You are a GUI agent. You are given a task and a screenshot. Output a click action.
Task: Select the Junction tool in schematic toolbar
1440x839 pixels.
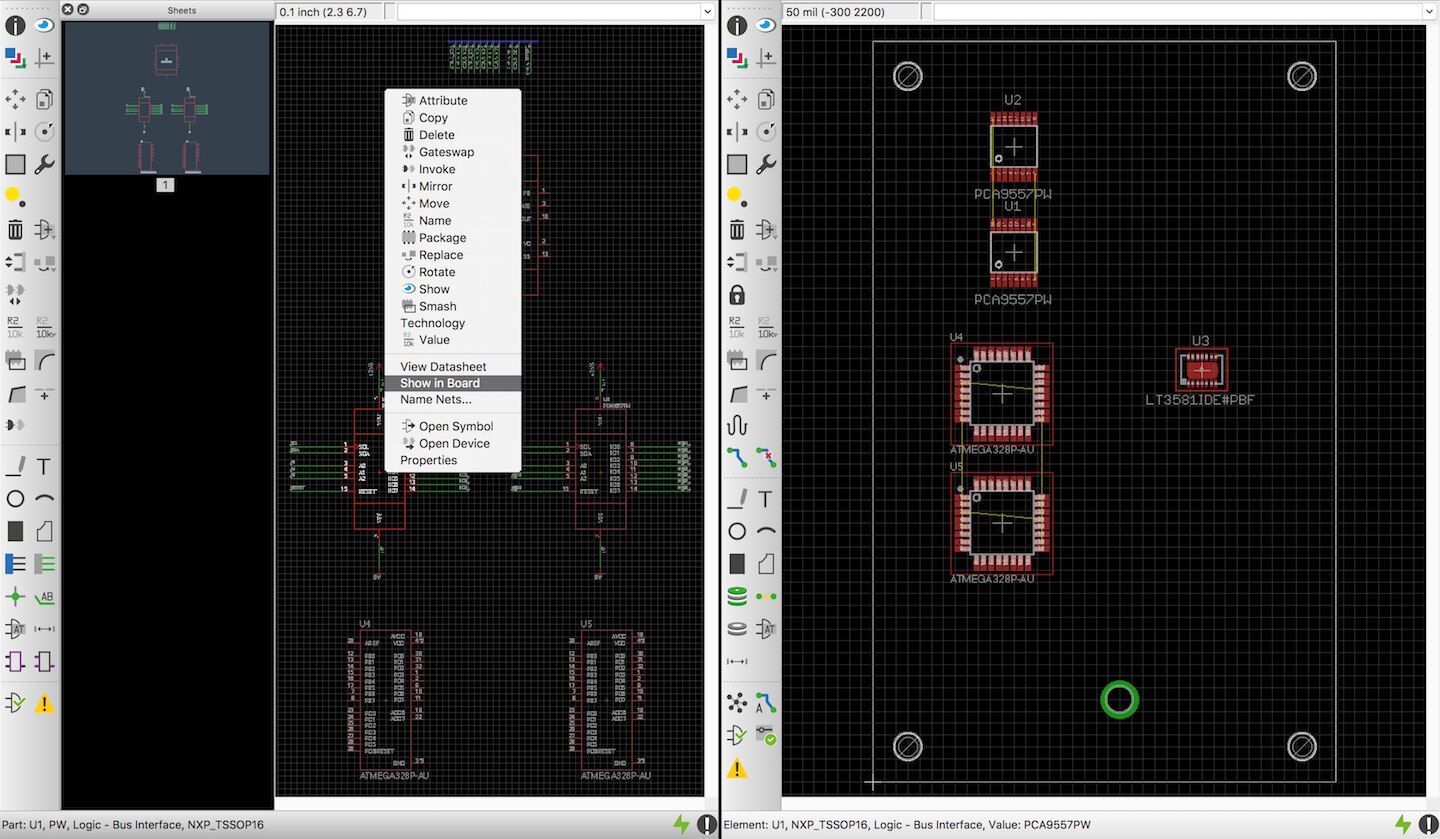[x=15, y=597]
